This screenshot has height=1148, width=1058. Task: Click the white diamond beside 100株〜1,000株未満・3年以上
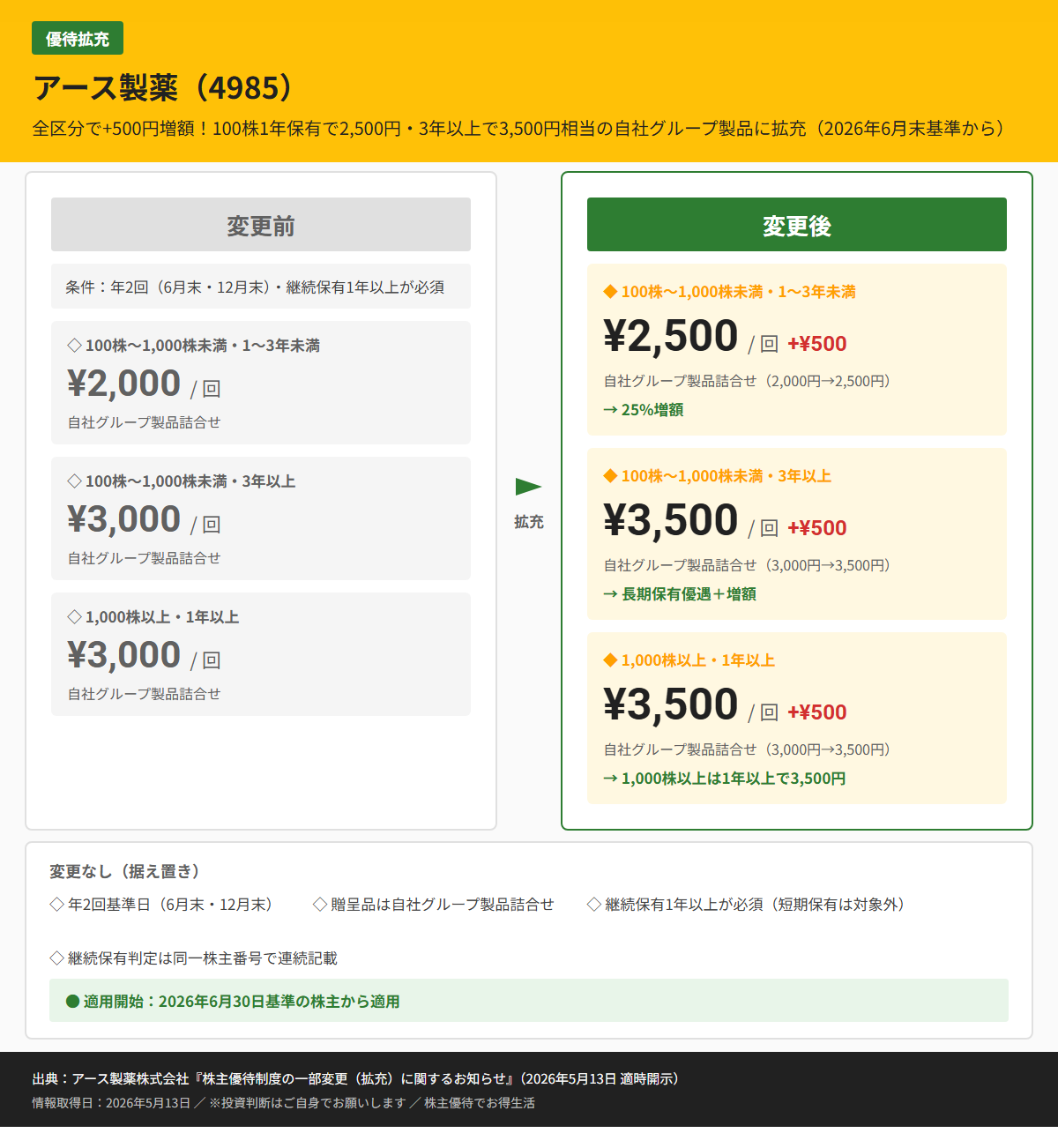pos(75,481)
